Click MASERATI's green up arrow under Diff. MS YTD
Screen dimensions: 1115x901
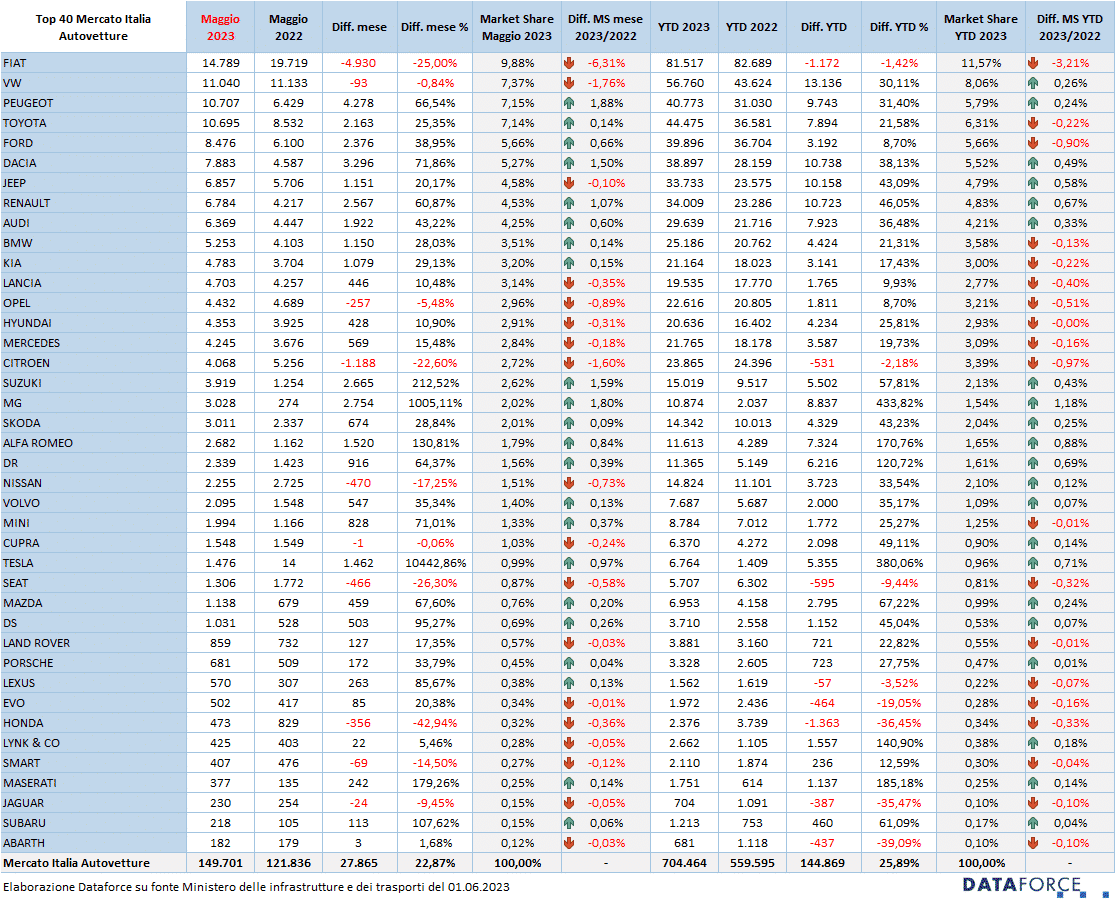[1033, 783]
